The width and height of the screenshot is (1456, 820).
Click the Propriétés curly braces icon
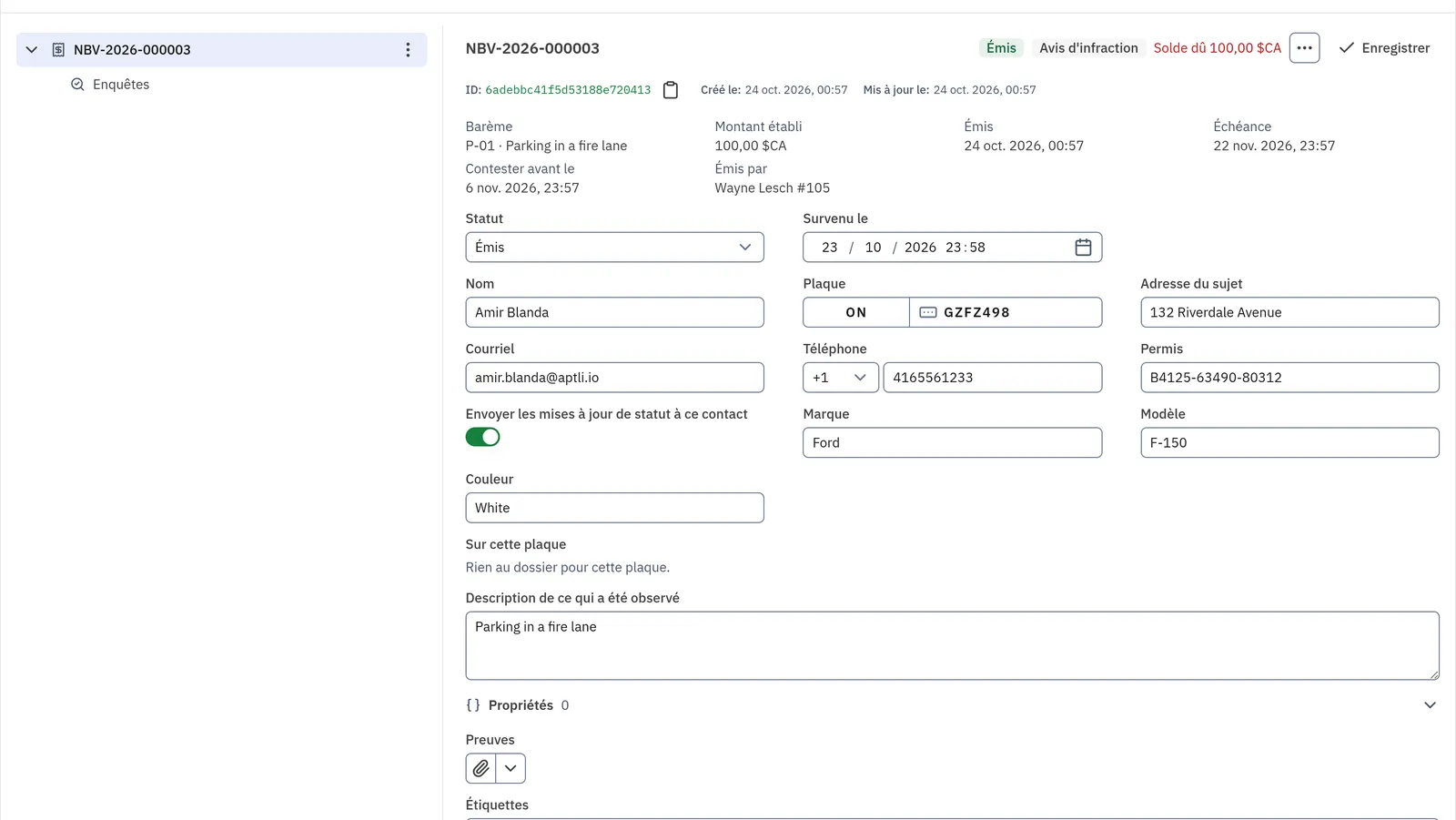click(x=473, y=705)
